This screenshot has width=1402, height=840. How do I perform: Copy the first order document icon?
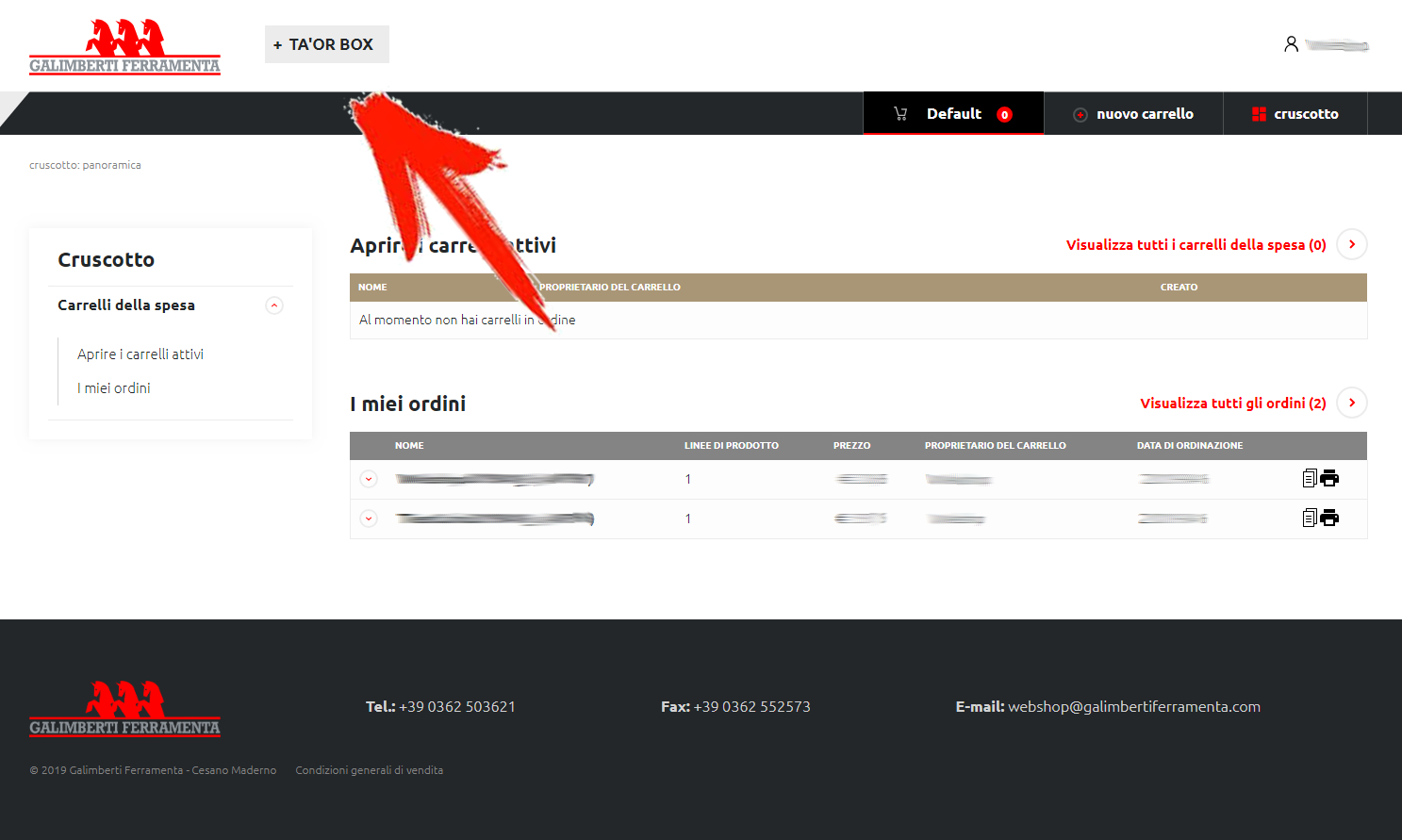click(1309, 478)
